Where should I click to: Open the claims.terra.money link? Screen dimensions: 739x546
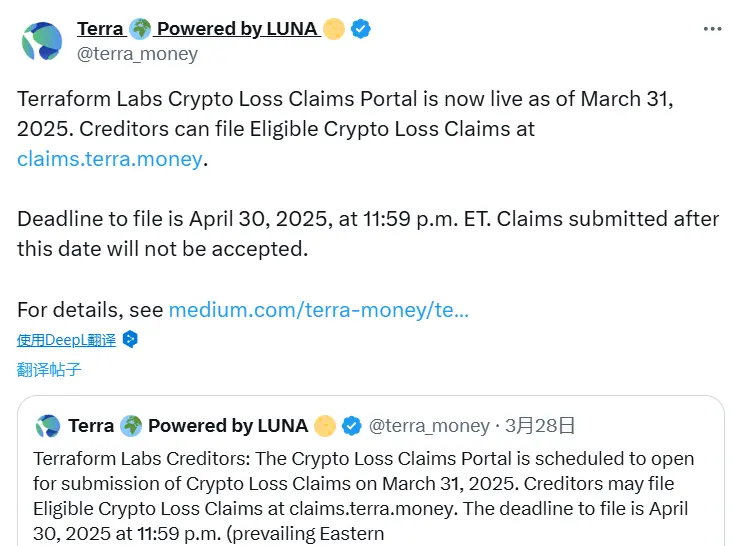click(110, 159)
